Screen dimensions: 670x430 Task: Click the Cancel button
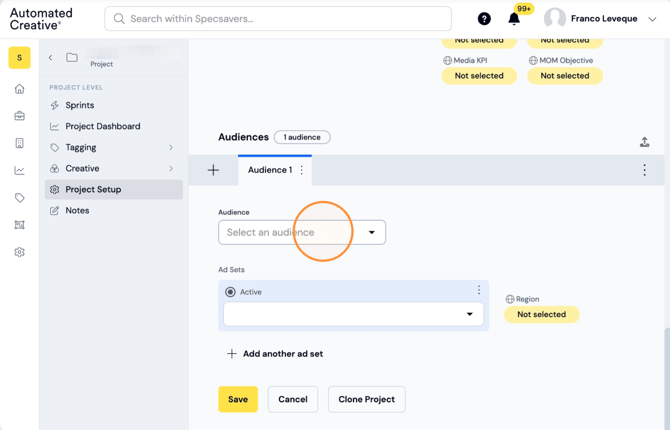(293, 399)
